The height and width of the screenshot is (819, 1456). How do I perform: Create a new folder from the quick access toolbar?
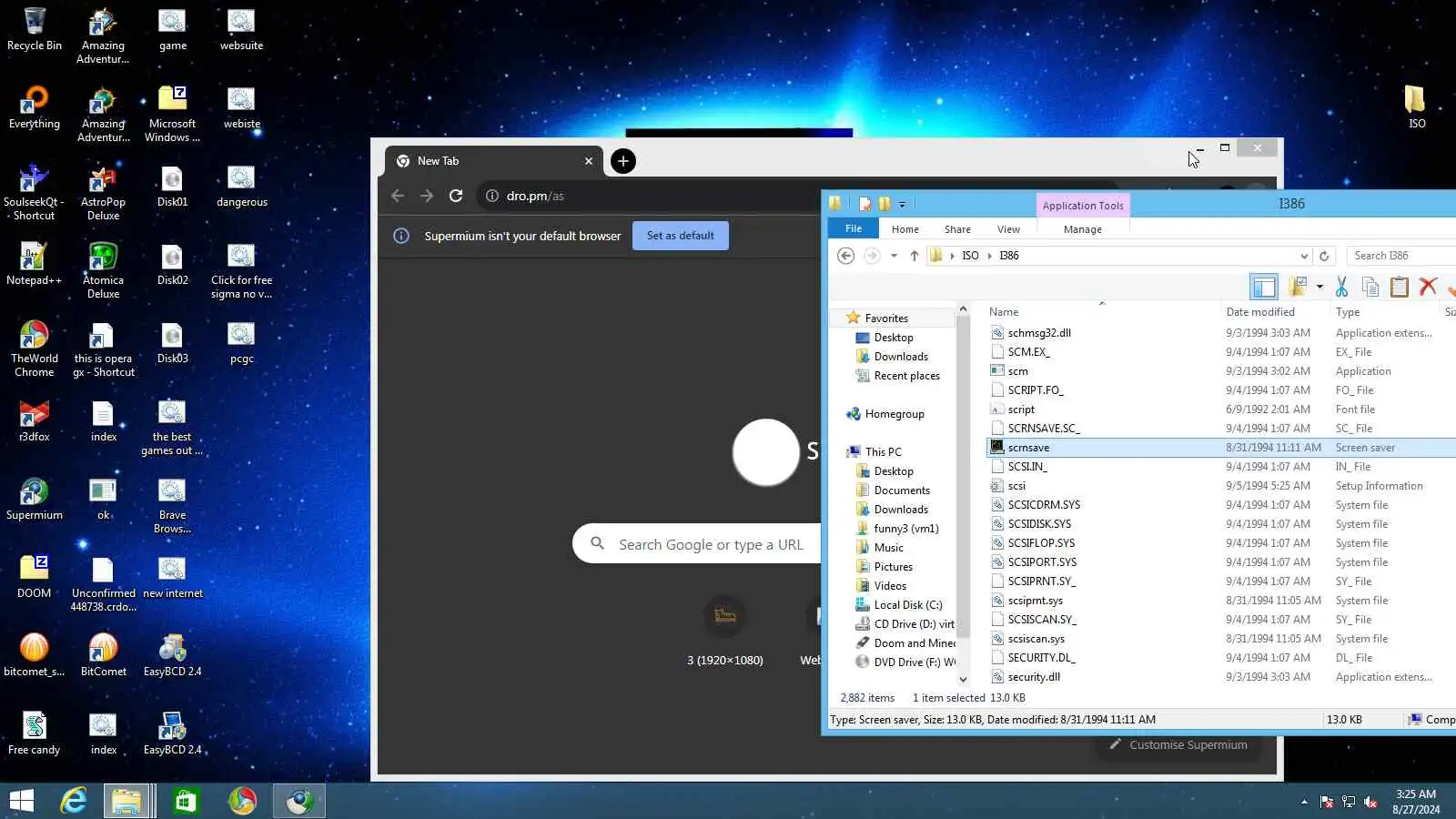click(884, 204)
